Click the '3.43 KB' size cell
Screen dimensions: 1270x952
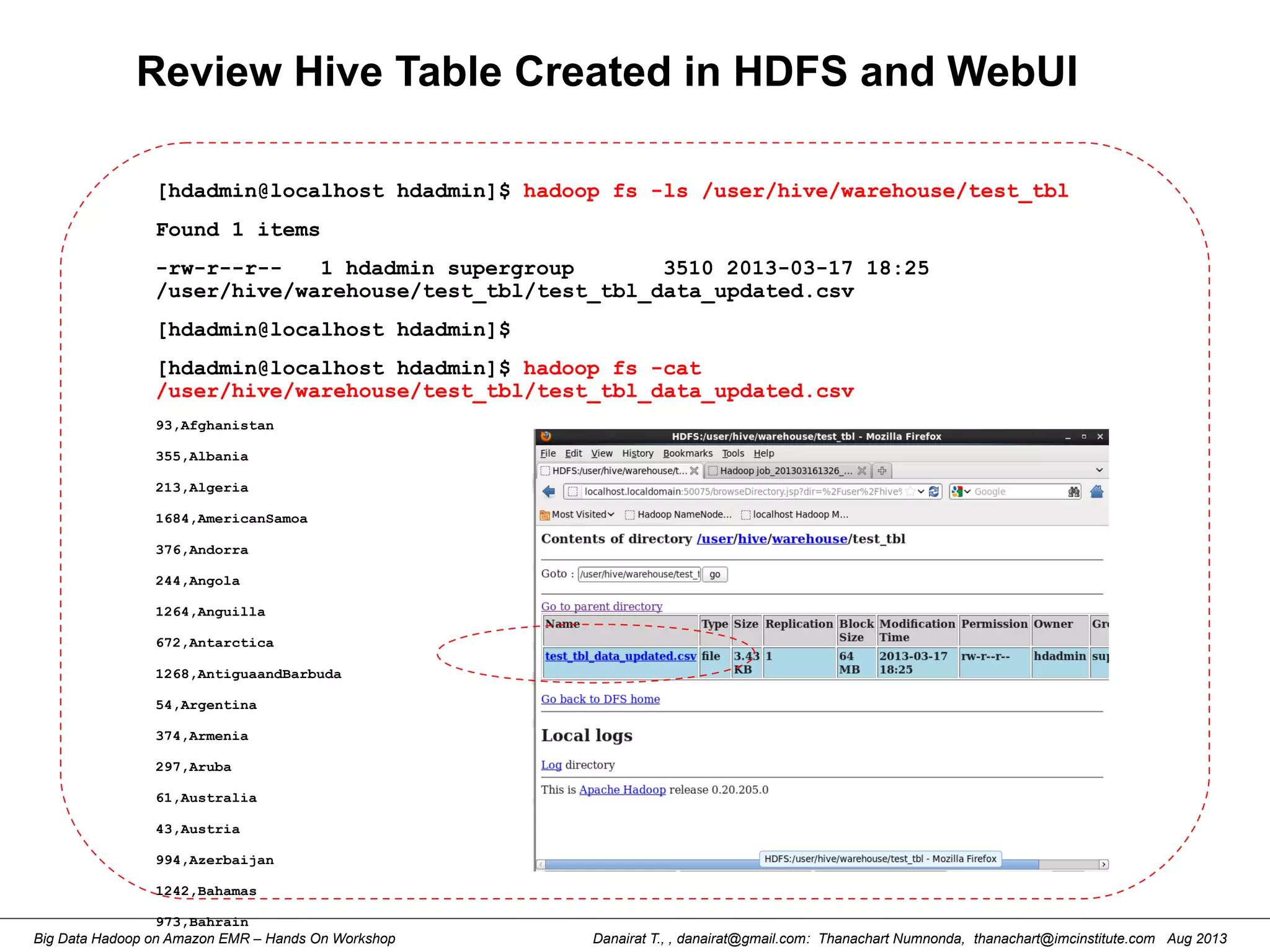point(747,663)
